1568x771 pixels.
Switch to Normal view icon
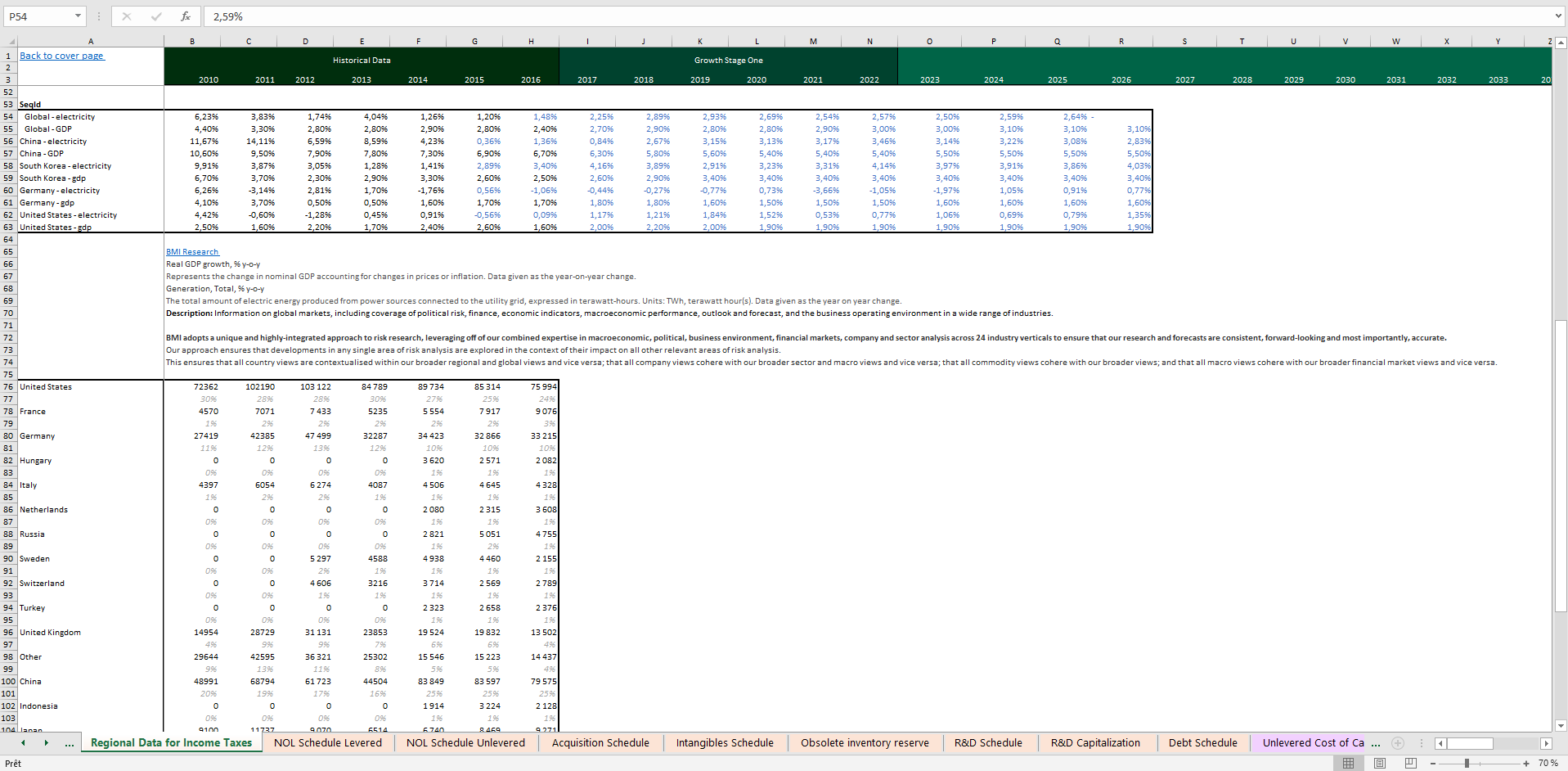[1348, 763]
